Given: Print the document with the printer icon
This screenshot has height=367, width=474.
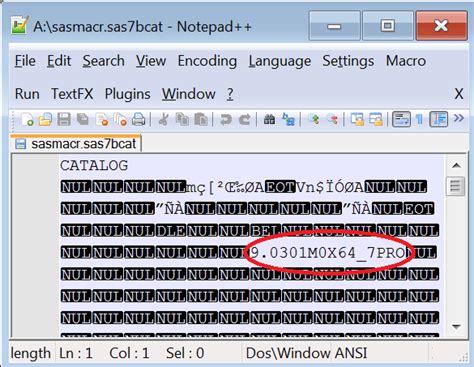Looking at the screenshot, I should click(x=138, y=119).
